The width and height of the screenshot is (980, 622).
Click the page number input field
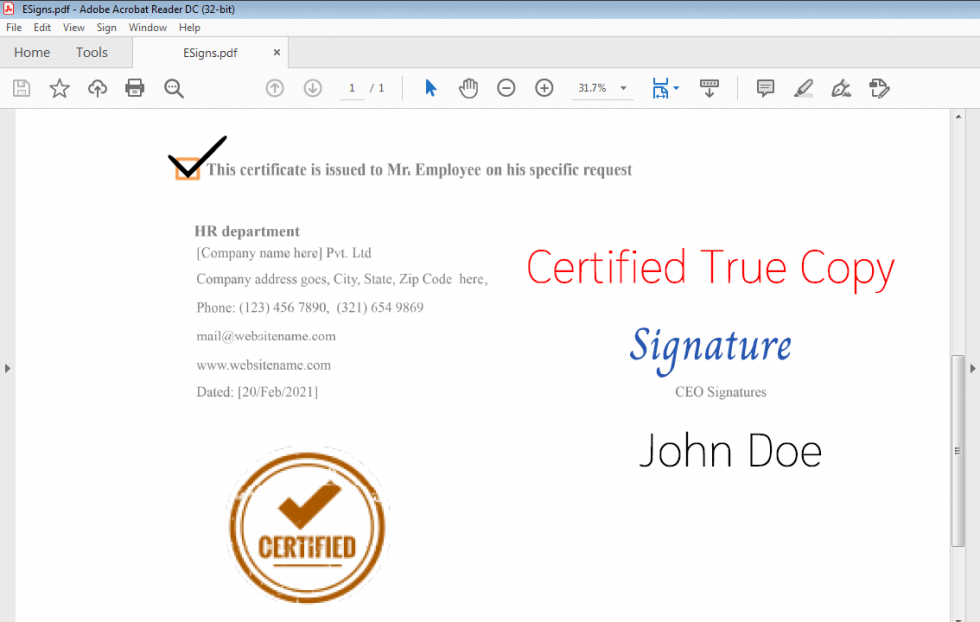click(352, 88)
